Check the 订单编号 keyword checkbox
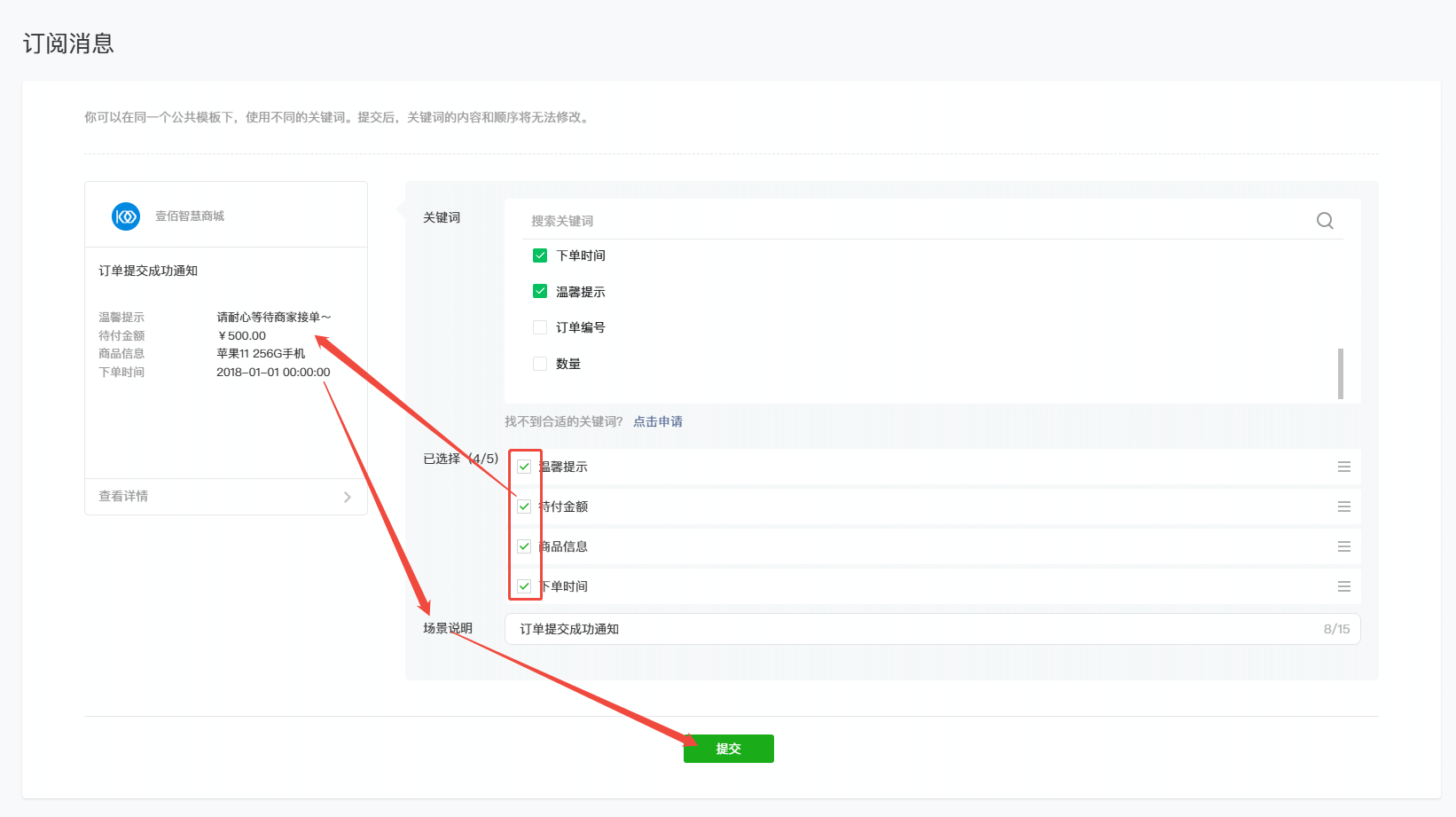This screenshot has height=817, width=1456. point(540,327)
